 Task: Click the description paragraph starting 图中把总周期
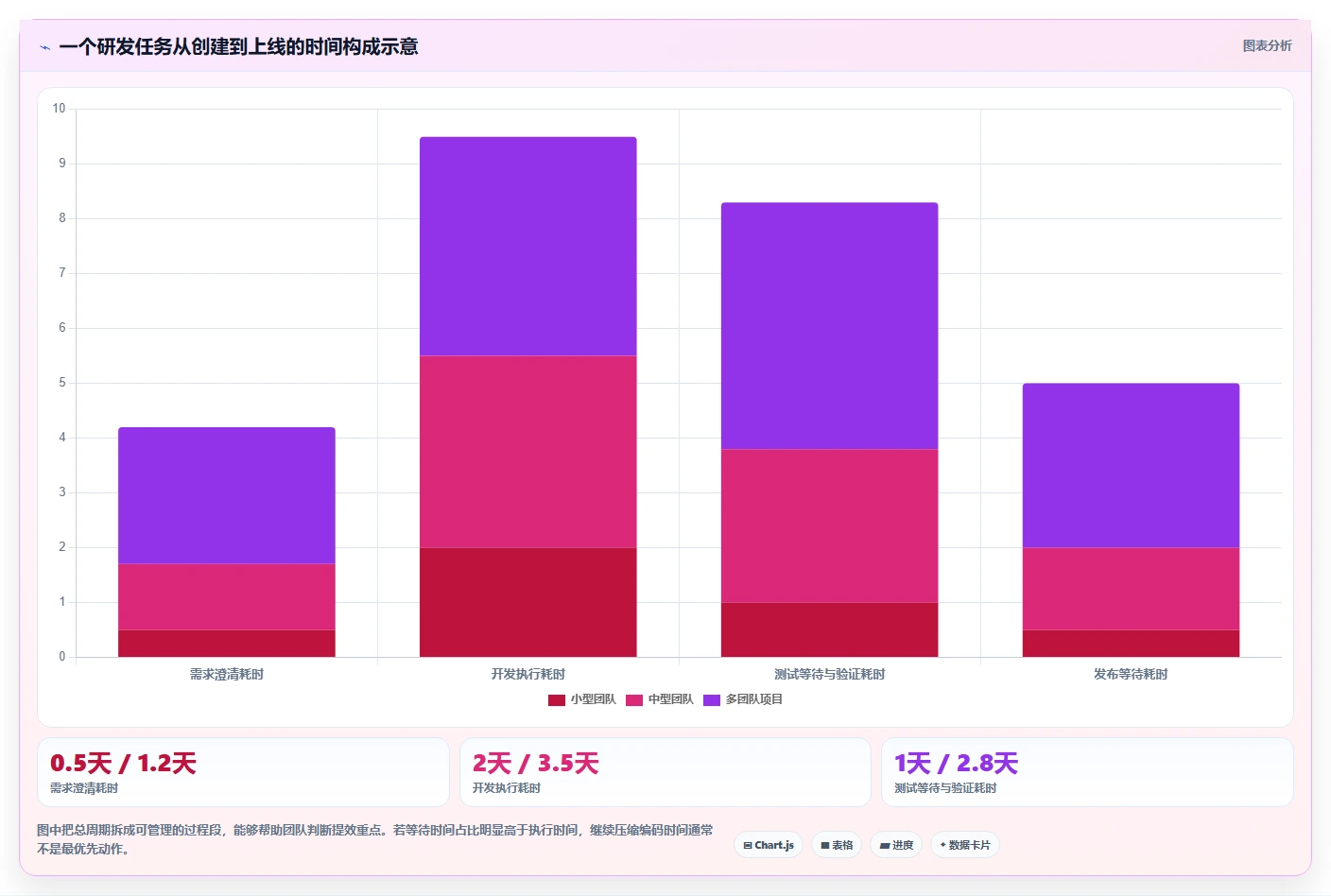click(375, 839)
